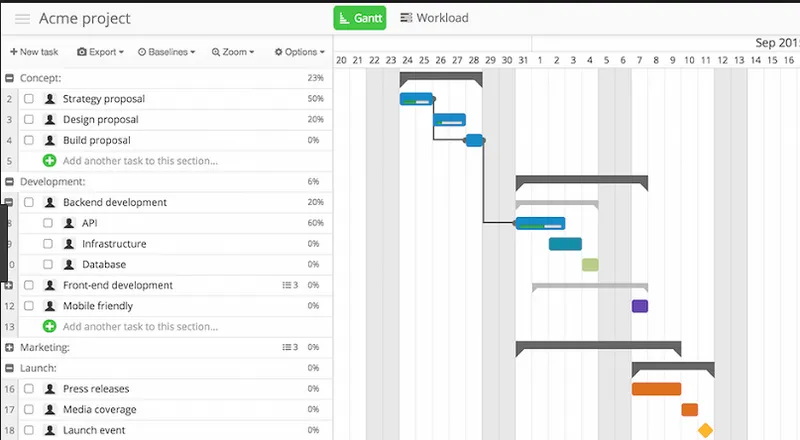Open the Zoom dropdown menu
This screenshot has height=440, width=800.
[x=233, y=52]
